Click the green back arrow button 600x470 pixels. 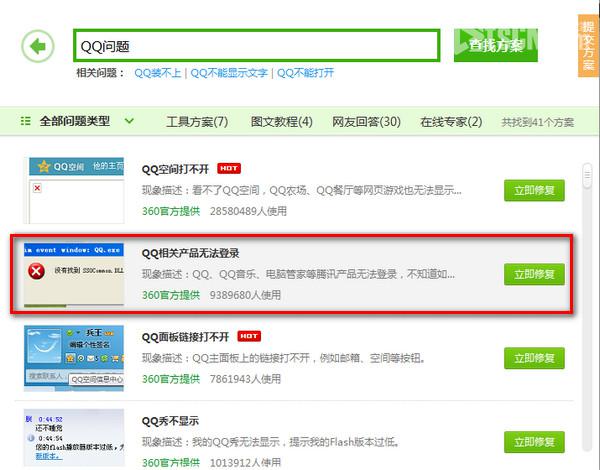[x=38, y=46]
